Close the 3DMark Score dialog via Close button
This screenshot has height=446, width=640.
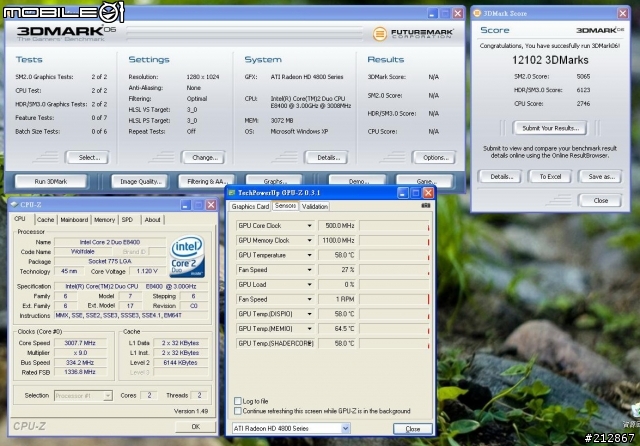tap(600, 201)
